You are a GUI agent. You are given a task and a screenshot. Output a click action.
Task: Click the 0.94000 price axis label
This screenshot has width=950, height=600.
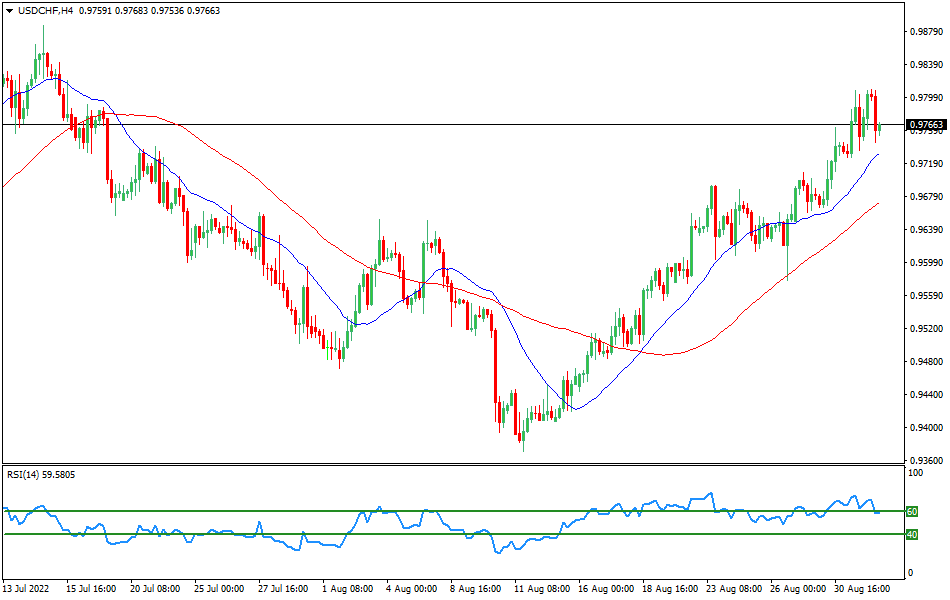[925, 428]
